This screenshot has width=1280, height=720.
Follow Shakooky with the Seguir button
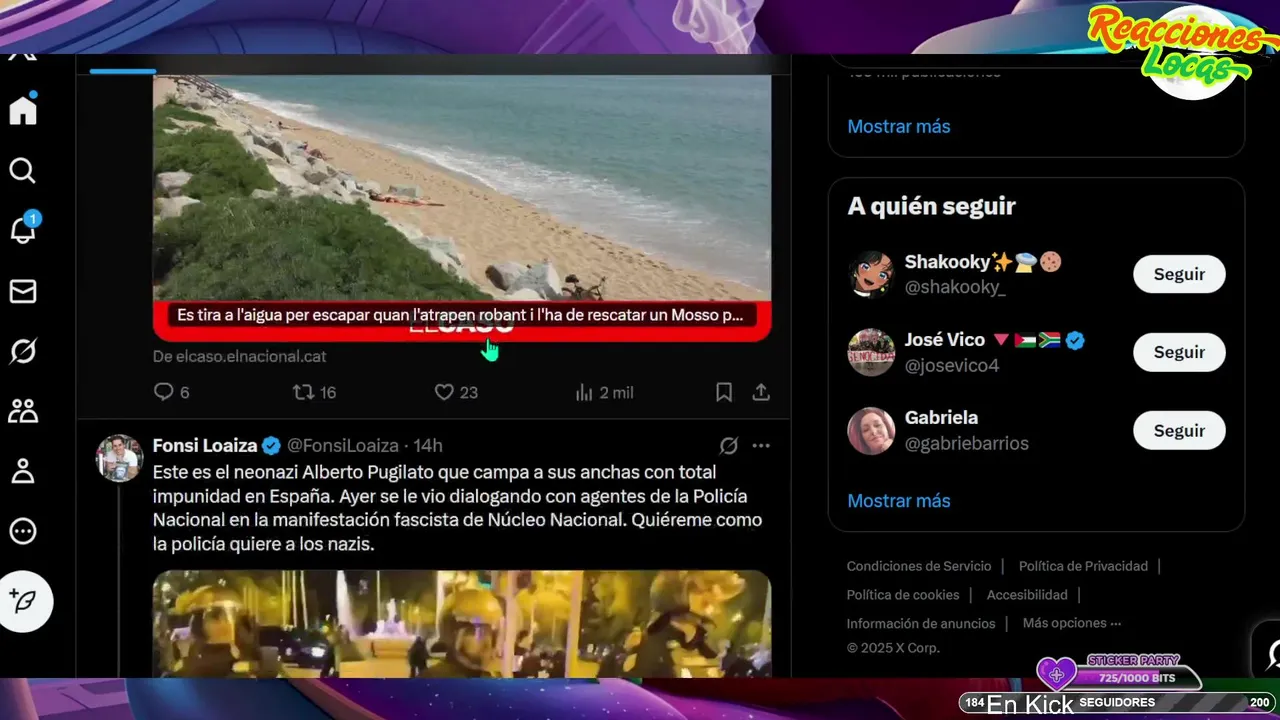pyautogui.click(x=1179, y=274)
